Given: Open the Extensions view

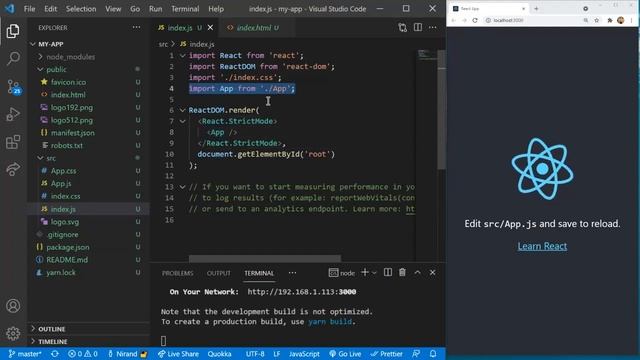Looking at the screenshot, I should pyautogui.click(x=13, y=142).
